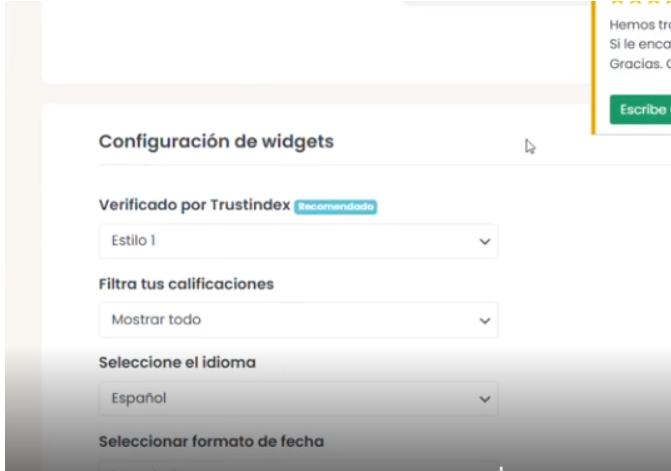Image resolution: width=671 pixels, height=471 pixels.
Task: Click the Filtra tus calificaciones label
Action: tap(186, 284)
